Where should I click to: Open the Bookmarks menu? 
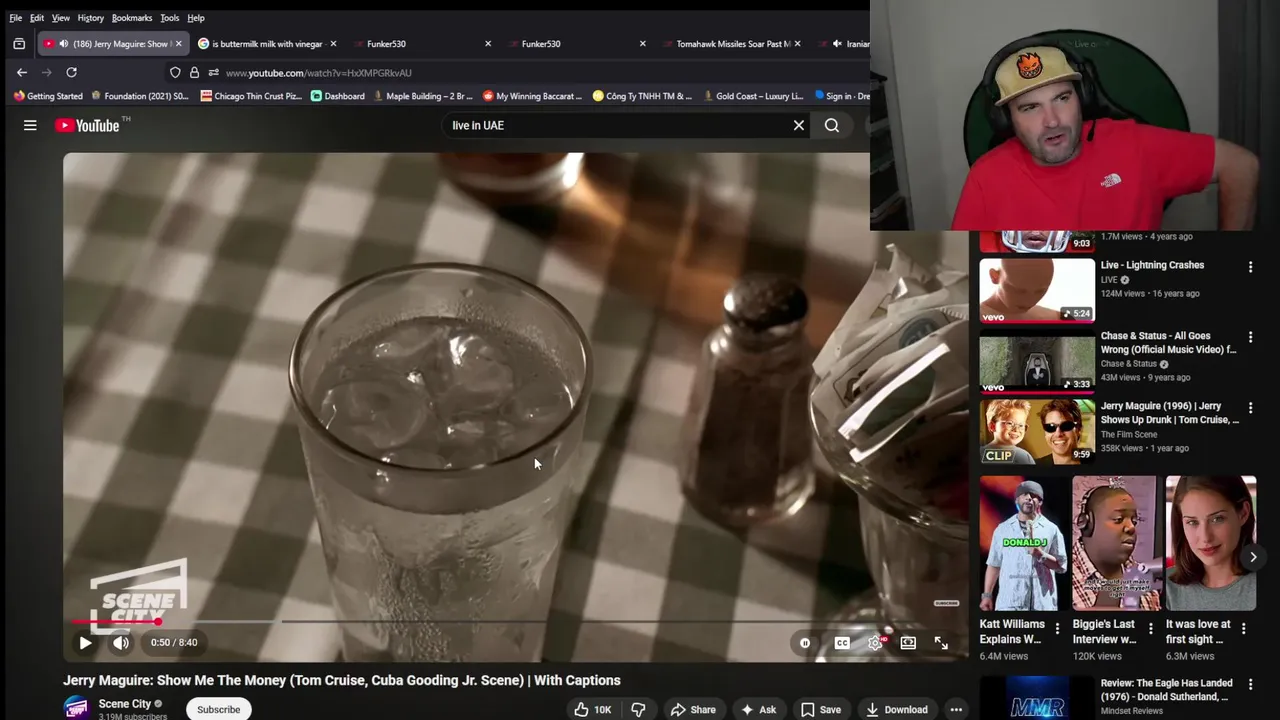[132, 18]
